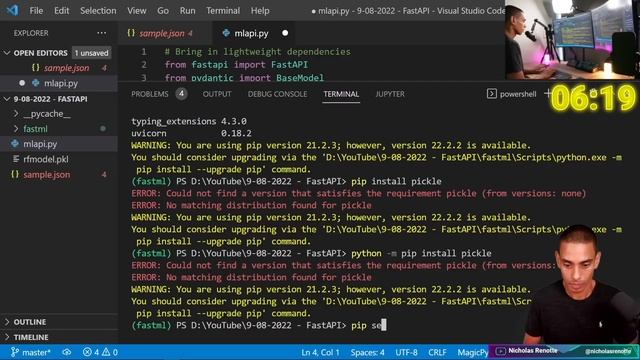This screenshot has height=360, width=640.
Task: Click the 1 unsaved badge
Action: click(91, 53)
